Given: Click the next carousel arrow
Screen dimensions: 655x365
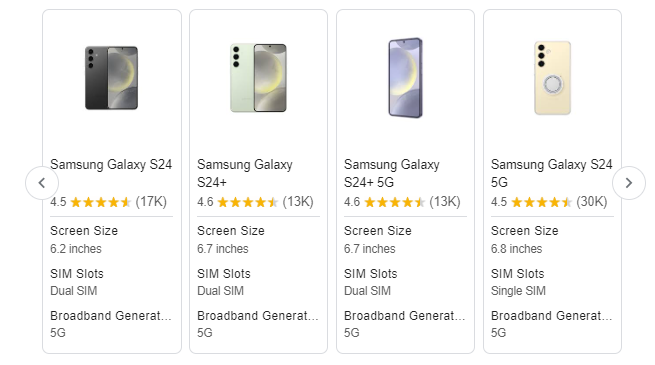Looking at the screenshot, I should [629, 183].
